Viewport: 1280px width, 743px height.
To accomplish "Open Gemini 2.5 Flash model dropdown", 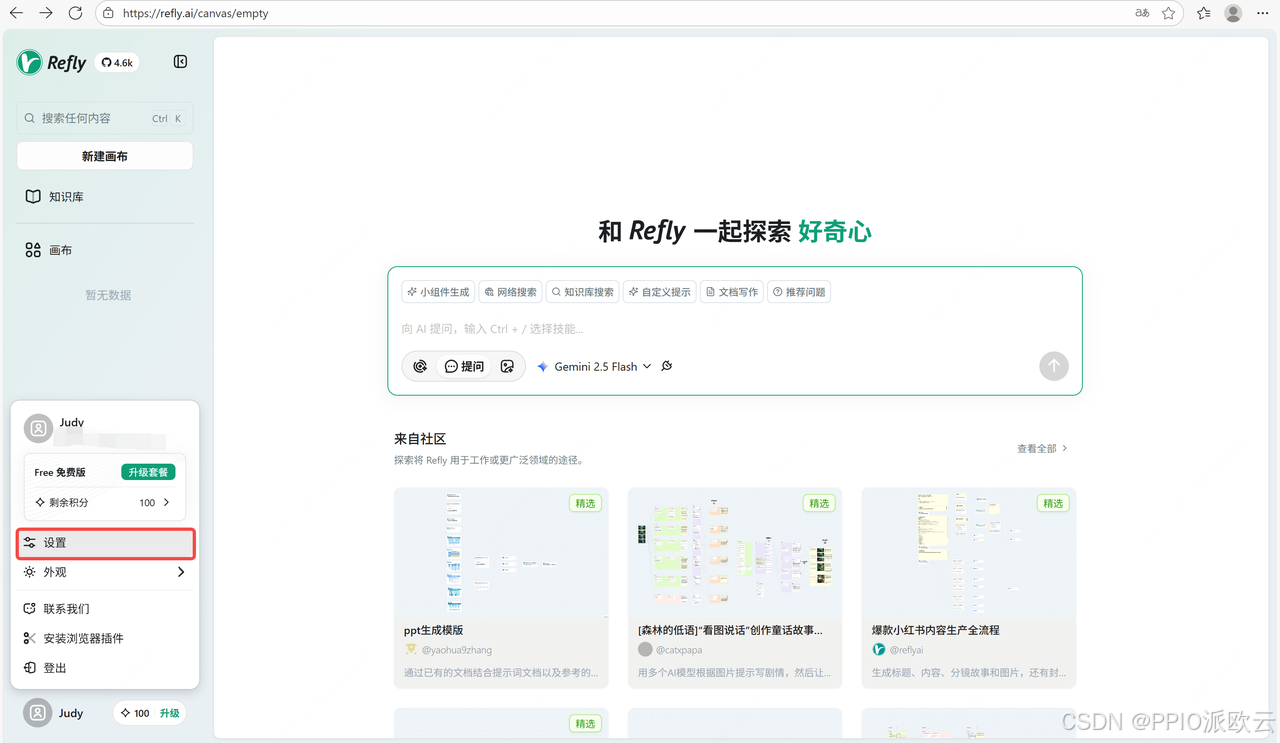I will pyautogui.click(x=594, y=367).
